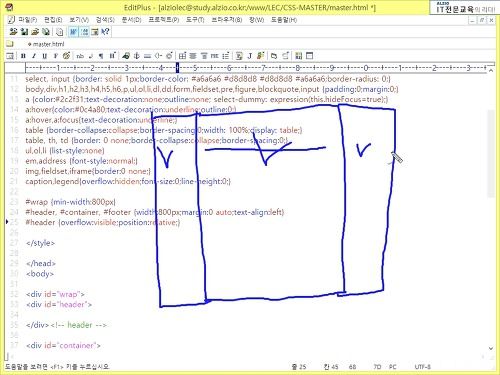
Task: Insert line break icon after nb
Action: 90,56
